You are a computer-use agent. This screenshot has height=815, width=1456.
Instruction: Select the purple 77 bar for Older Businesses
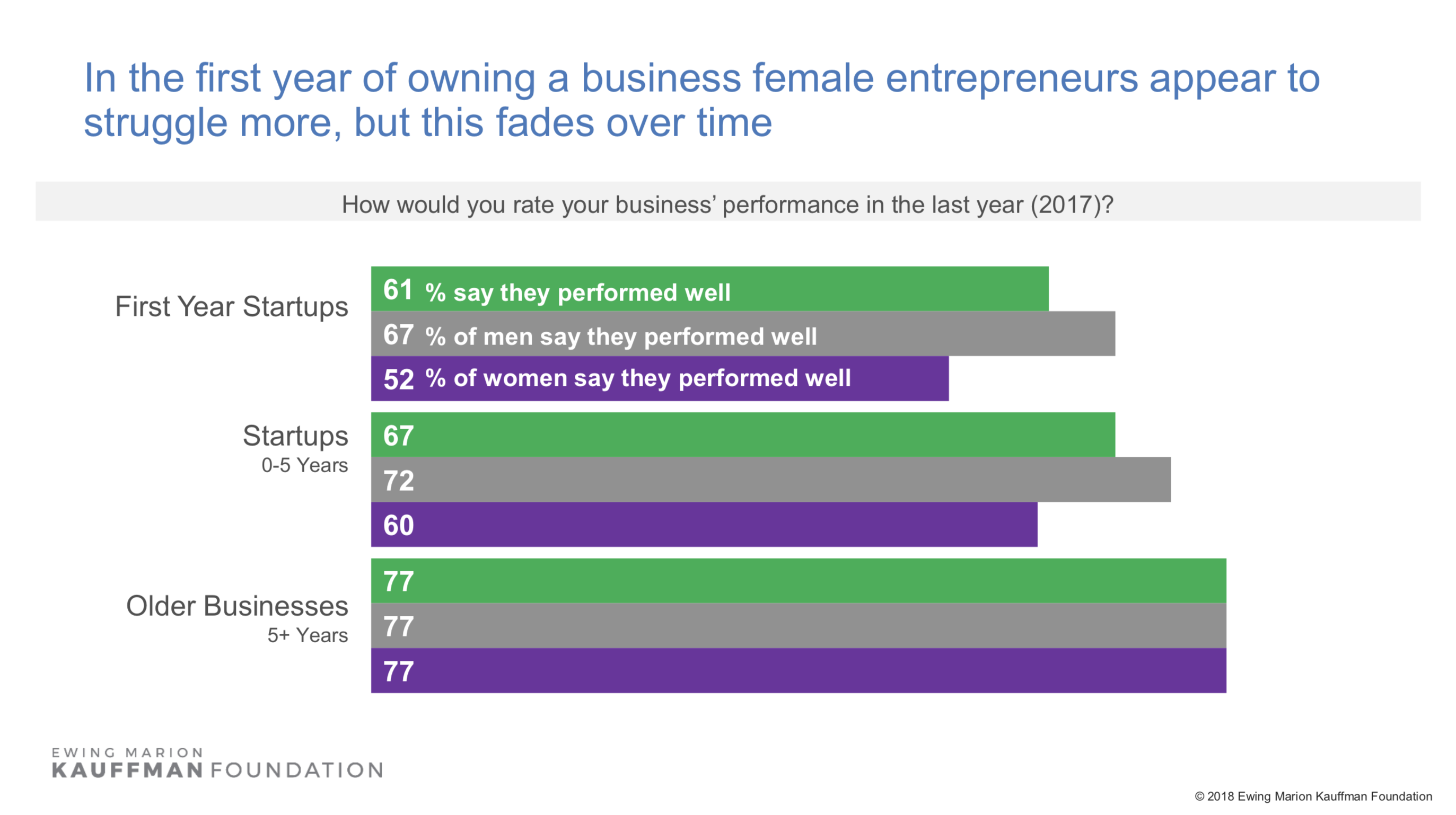pos(798,670)
